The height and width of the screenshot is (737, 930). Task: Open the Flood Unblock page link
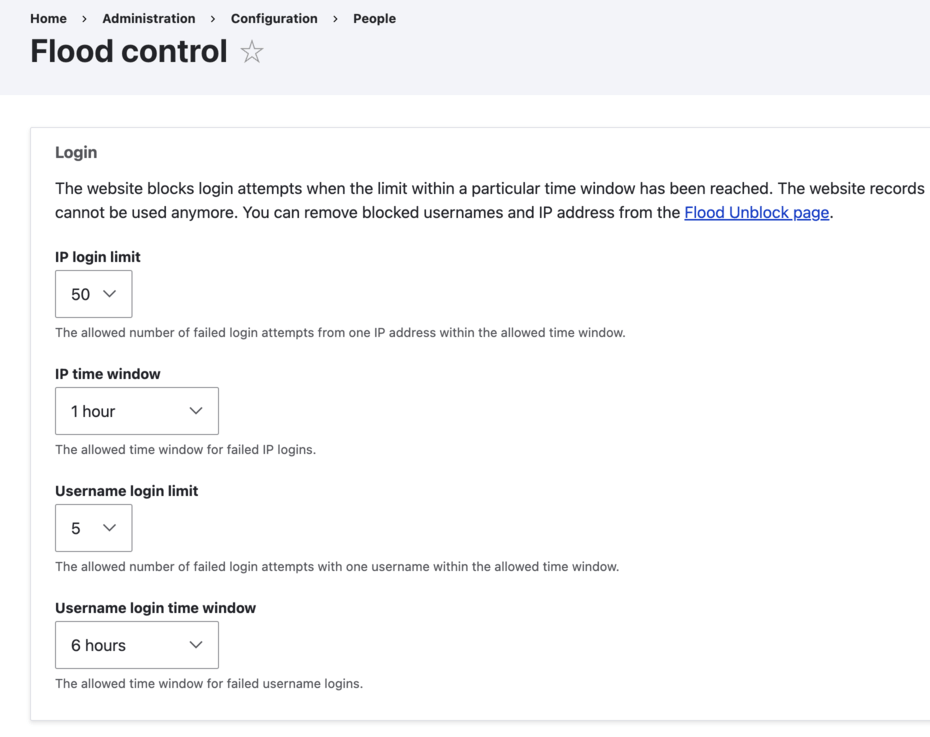click(756, 212)
